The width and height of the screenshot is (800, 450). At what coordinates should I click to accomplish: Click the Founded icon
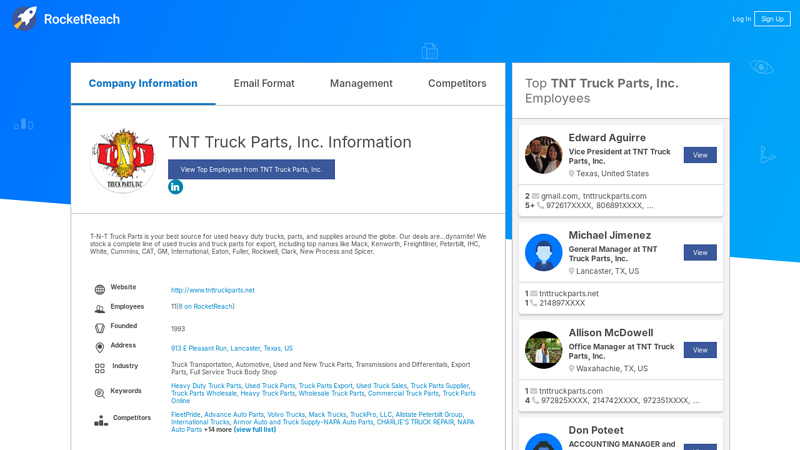[99, 328]
